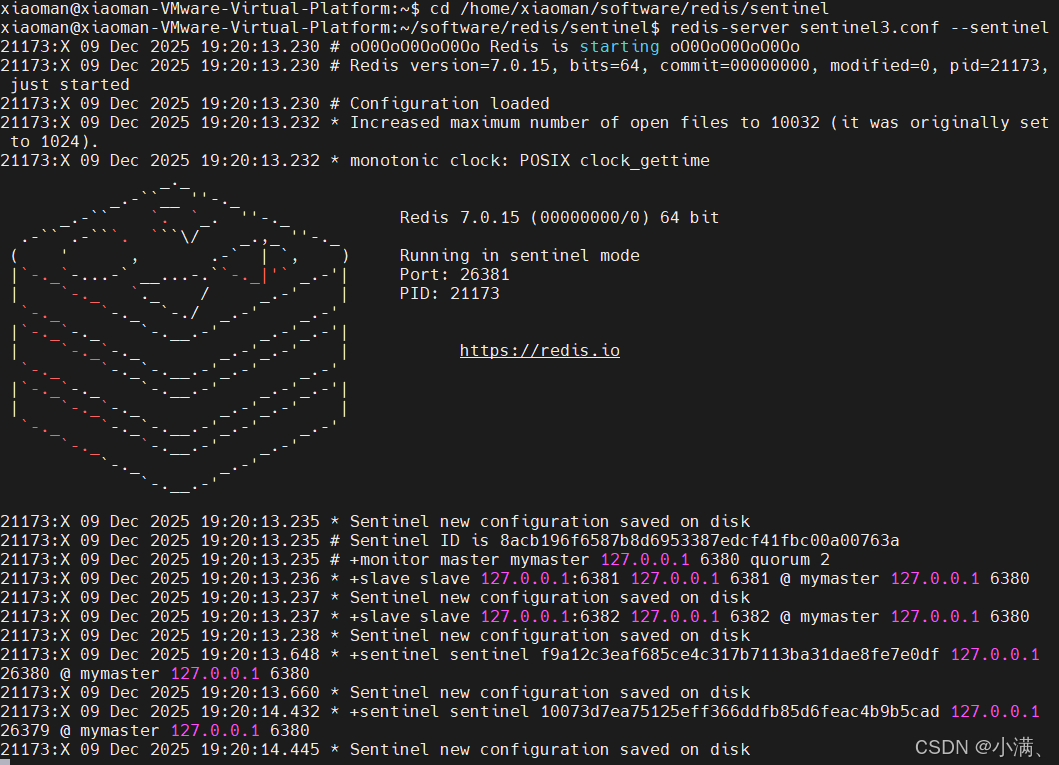Screen dimensions: 1059x765
Task: Click the 'quorum 2' text
Action: tap(790, 559)
